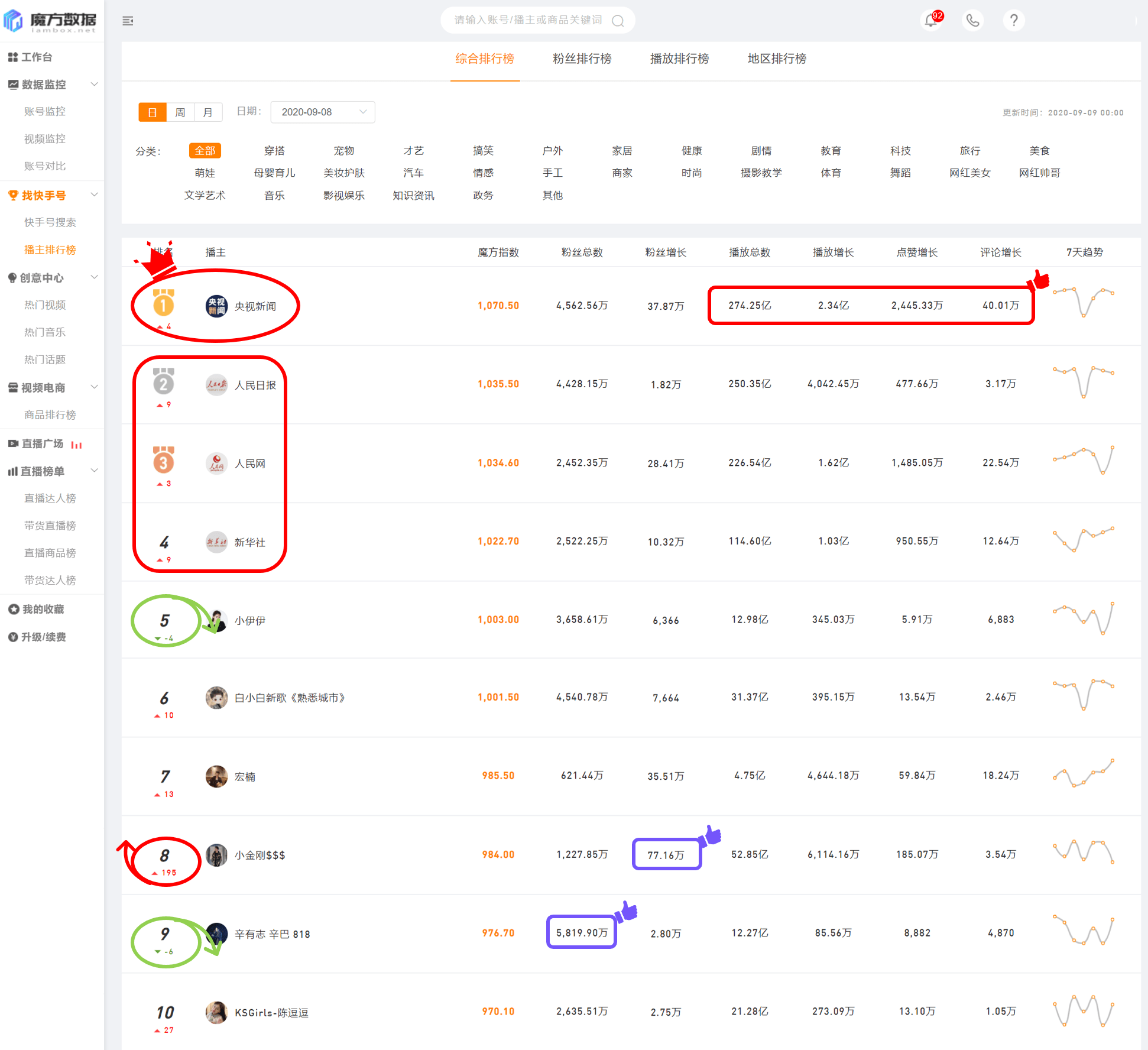
Task: Open the date dropdown 2020-09-08
Action: [322, 112]
